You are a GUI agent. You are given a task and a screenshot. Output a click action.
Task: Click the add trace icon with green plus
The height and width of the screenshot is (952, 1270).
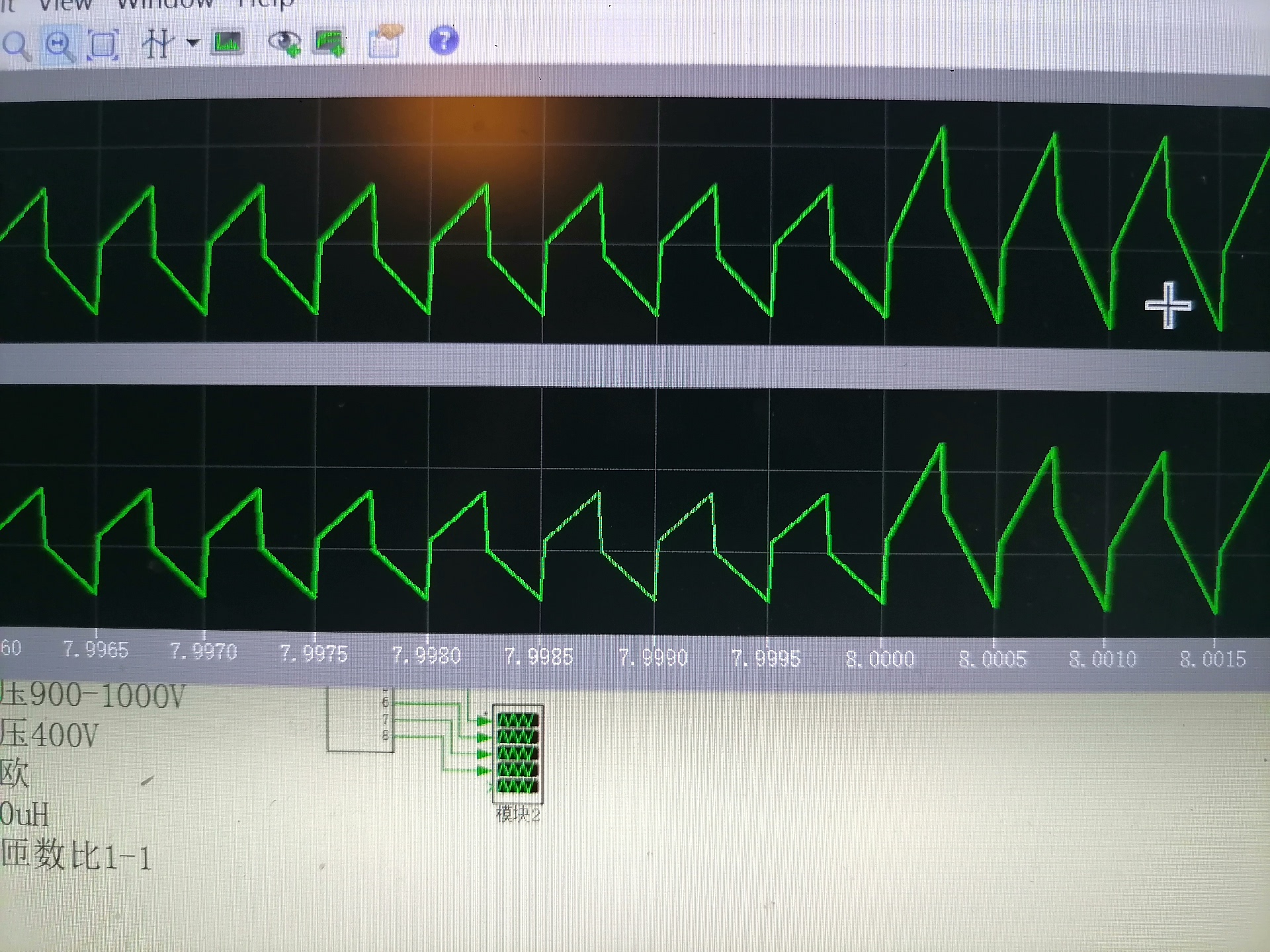[329, 42]
